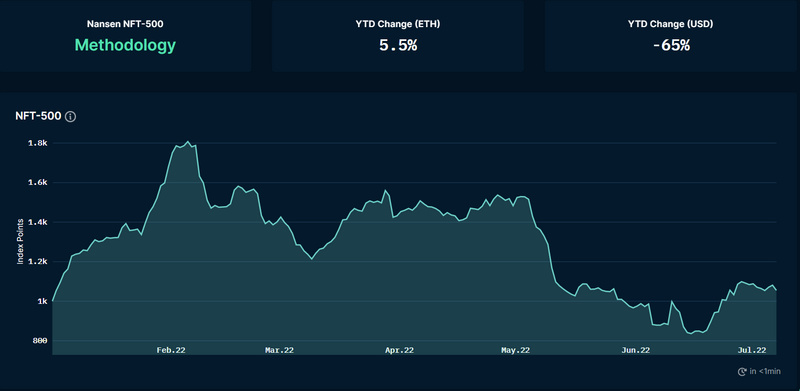Image resolution: width=800 pixels, height=391 pixels.
Task: Select the -65% YTD USD value
Action: tap(671, 45)
